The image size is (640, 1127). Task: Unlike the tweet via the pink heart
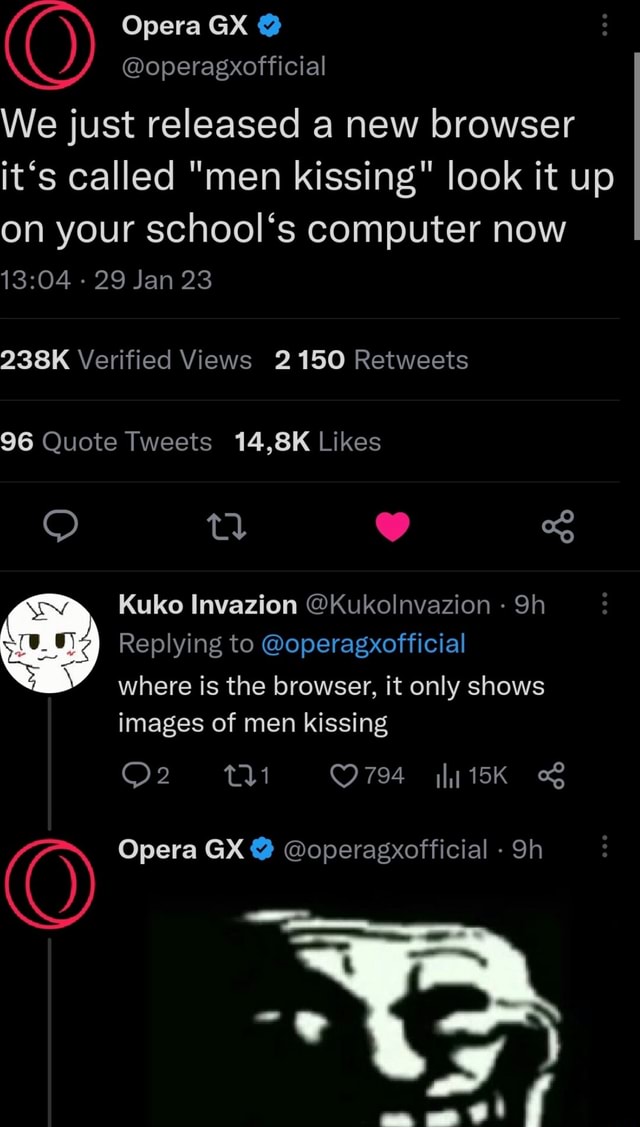click(x=392, y=528)
